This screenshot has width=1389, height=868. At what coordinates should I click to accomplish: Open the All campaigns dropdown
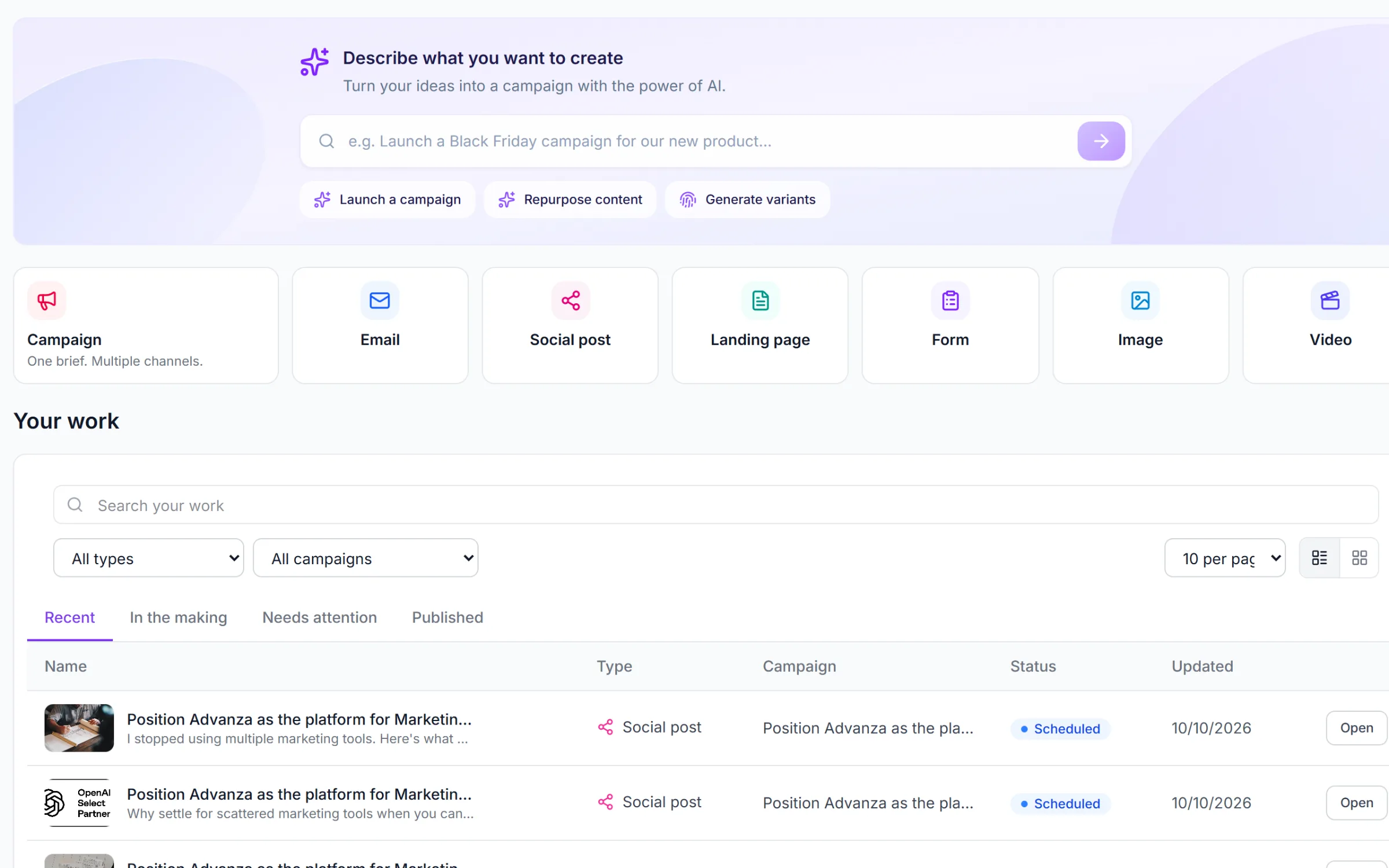click(x=366, y=558)
